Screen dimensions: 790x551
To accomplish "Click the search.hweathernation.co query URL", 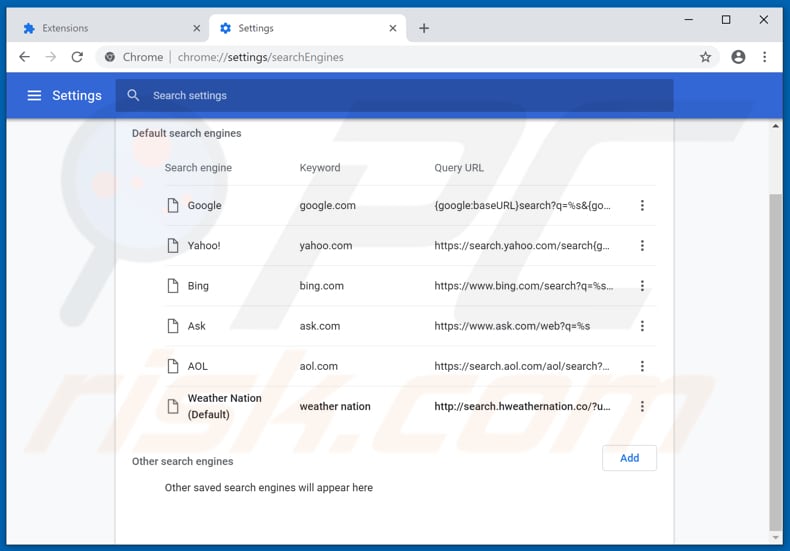I will point(522,406).
